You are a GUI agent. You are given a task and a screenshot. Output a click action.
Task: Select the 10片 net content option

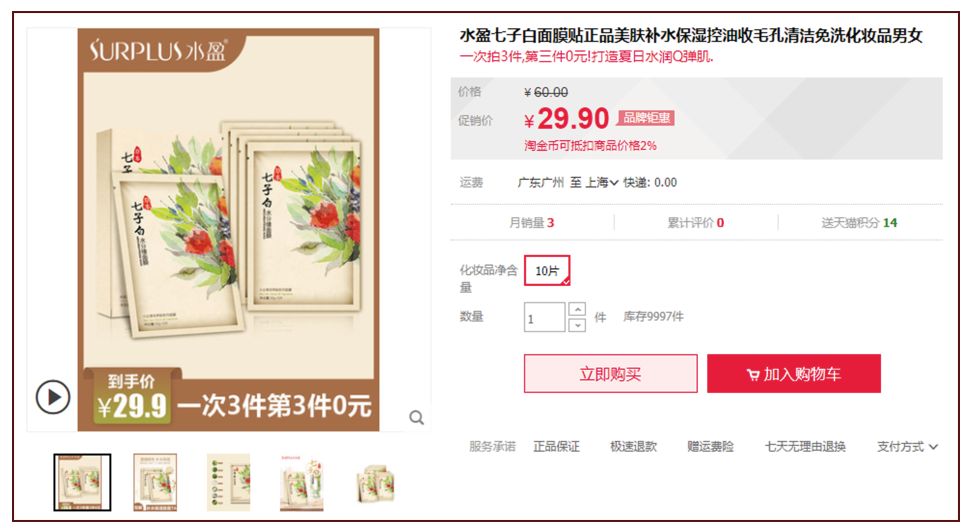point(547,271)
